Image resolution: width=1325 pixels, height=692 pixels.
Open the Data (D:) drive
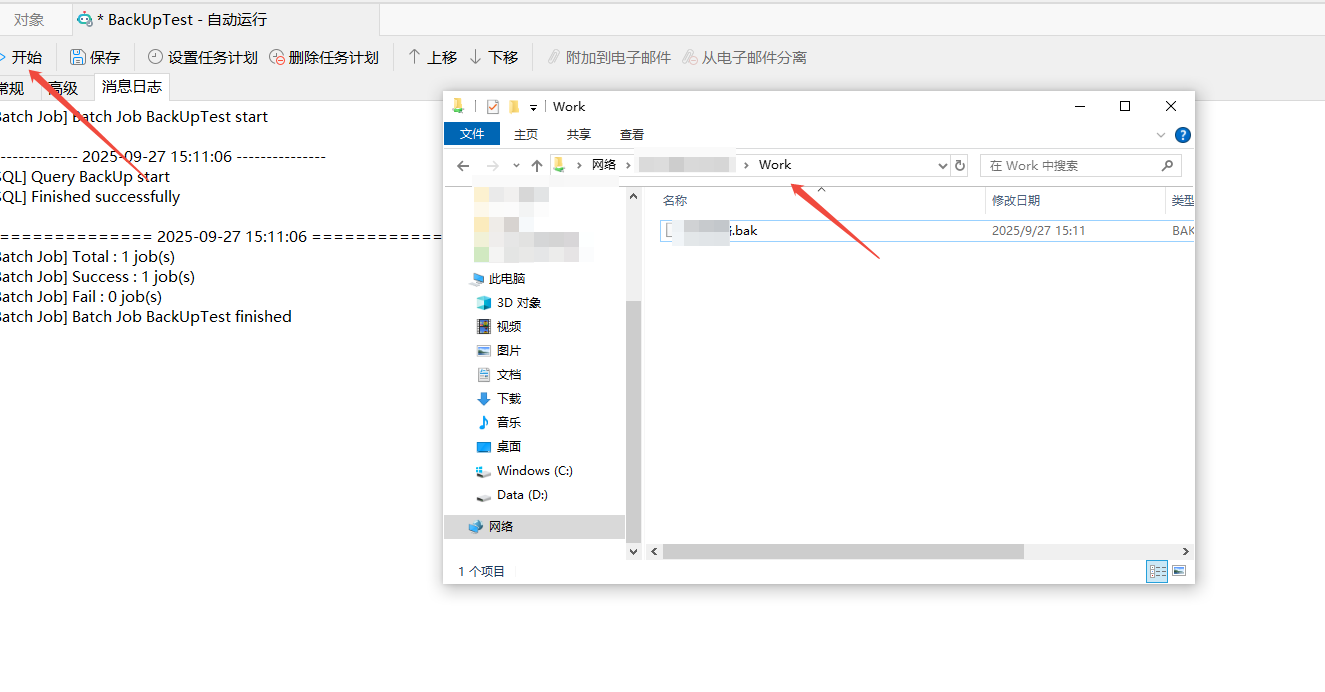point(512,495)
